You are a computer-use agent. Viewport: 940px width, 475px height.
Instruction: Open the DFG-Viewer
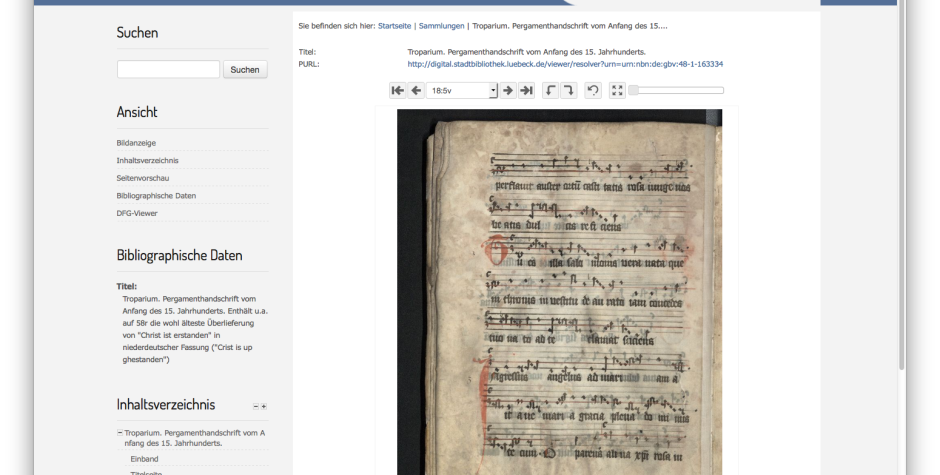[137, 213]
